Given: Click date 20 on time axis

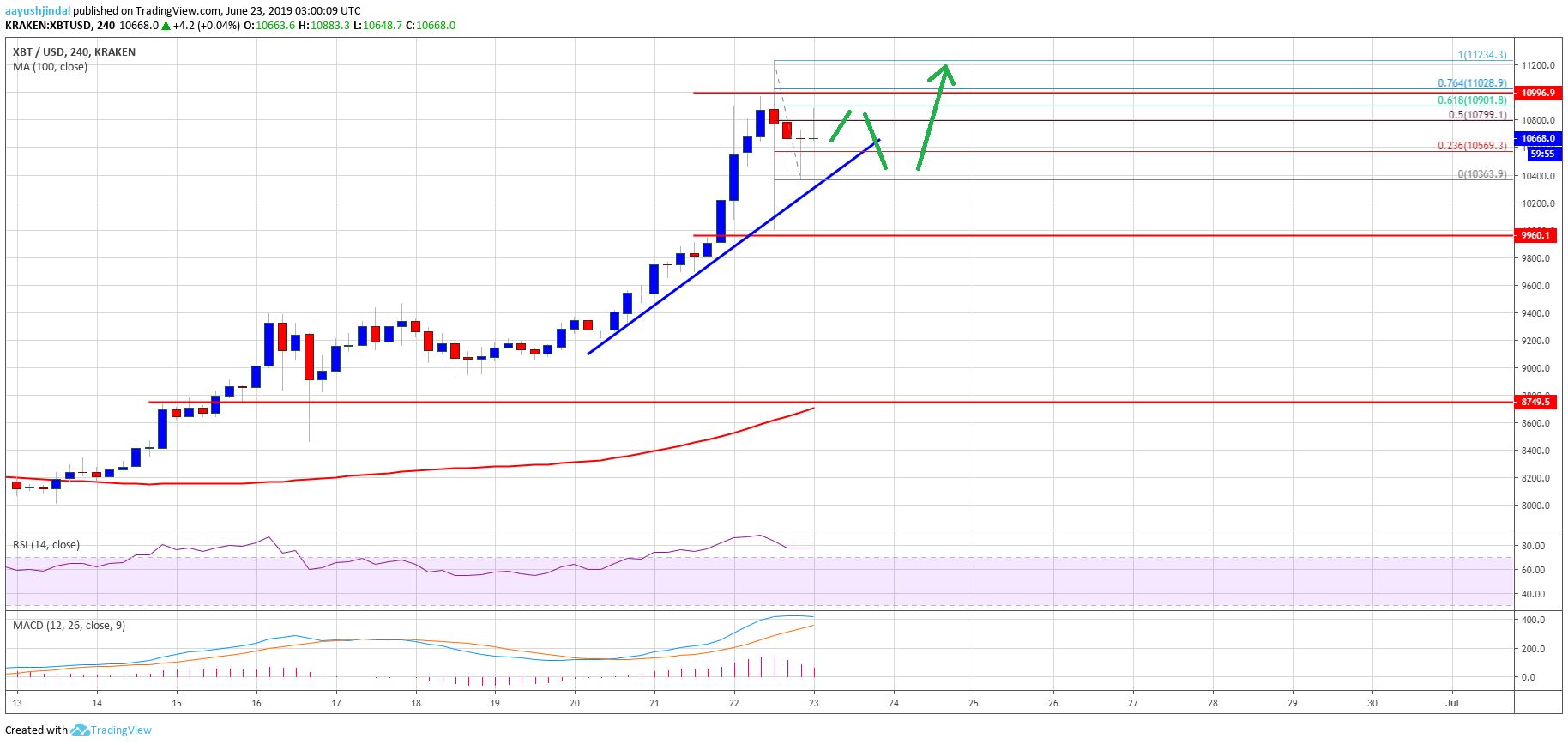Looking at the screenshot, I should coord(575,703).
